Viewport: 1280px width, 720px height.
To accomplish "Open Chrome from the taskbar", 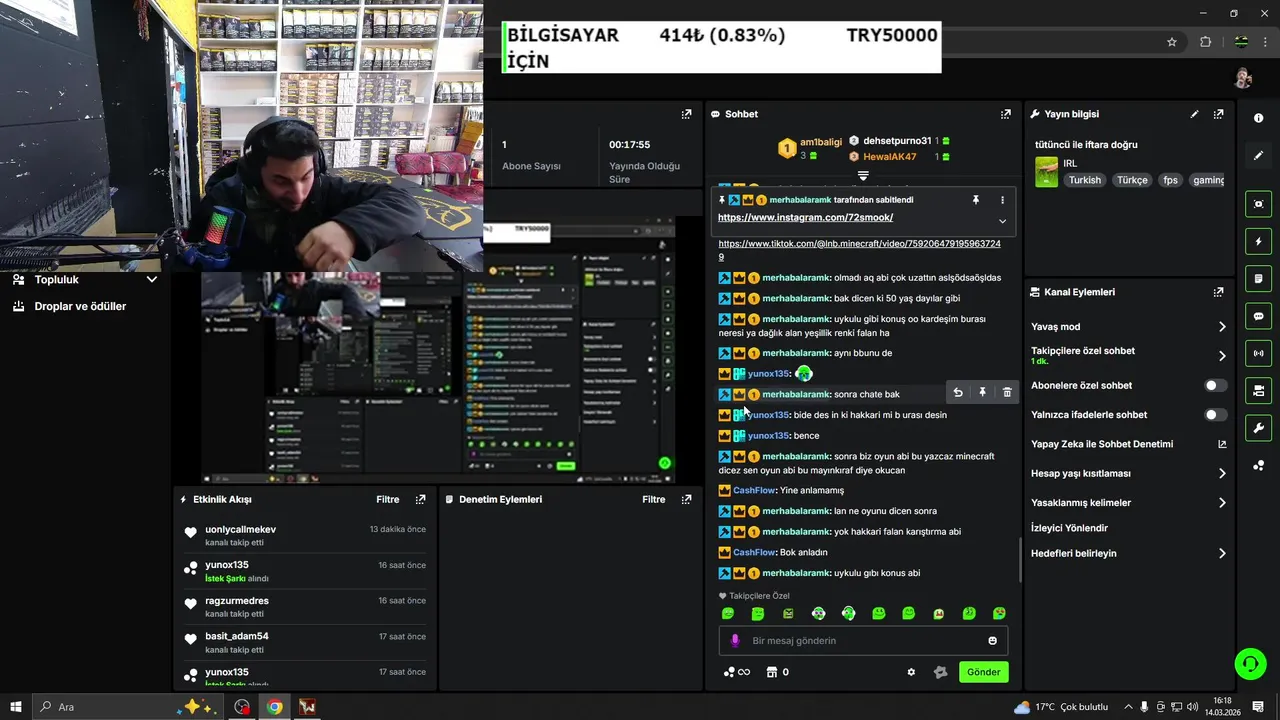I will (274, 707).
